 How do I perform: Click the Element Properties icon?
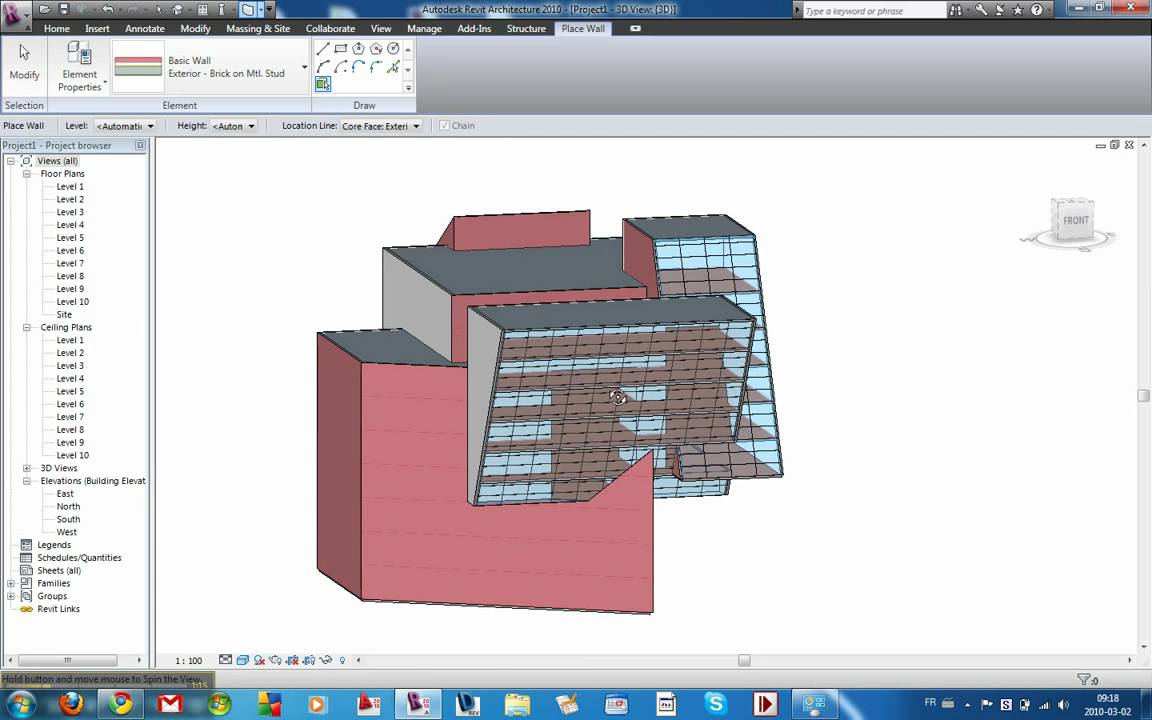click(x=79, y=54)
